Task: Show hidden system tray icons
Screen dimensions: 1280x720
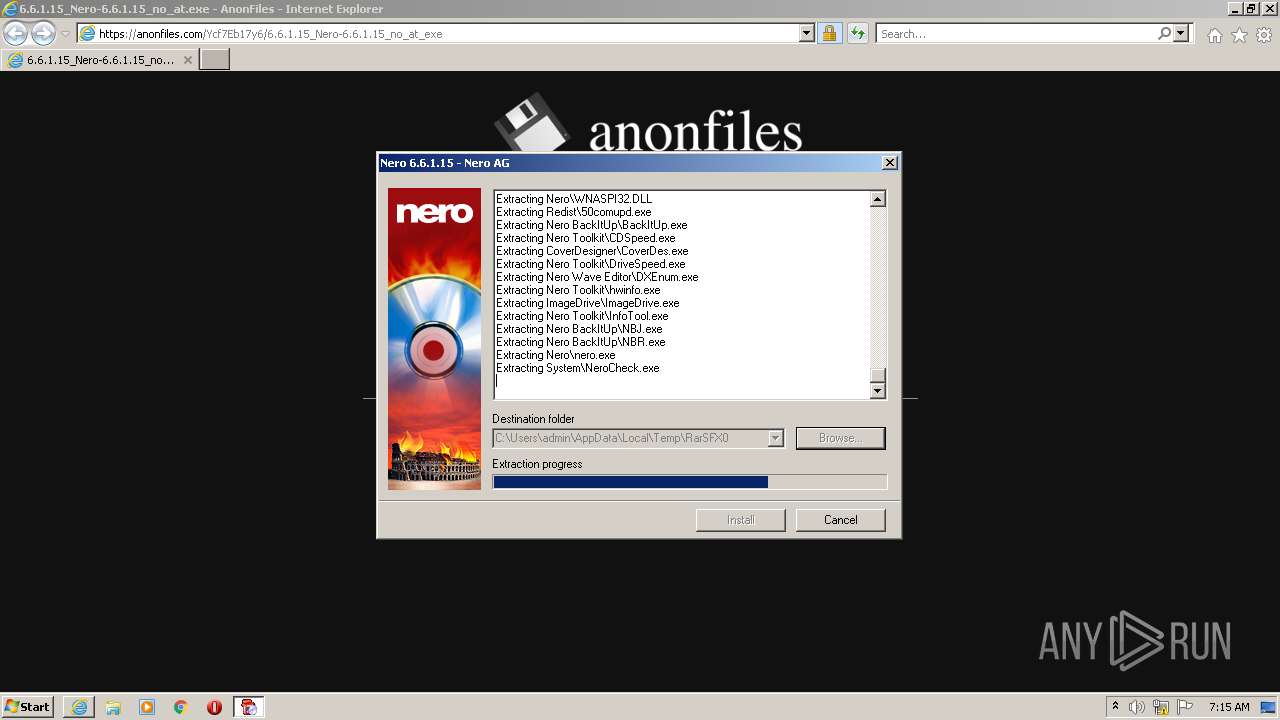Action: [1115, 706]
